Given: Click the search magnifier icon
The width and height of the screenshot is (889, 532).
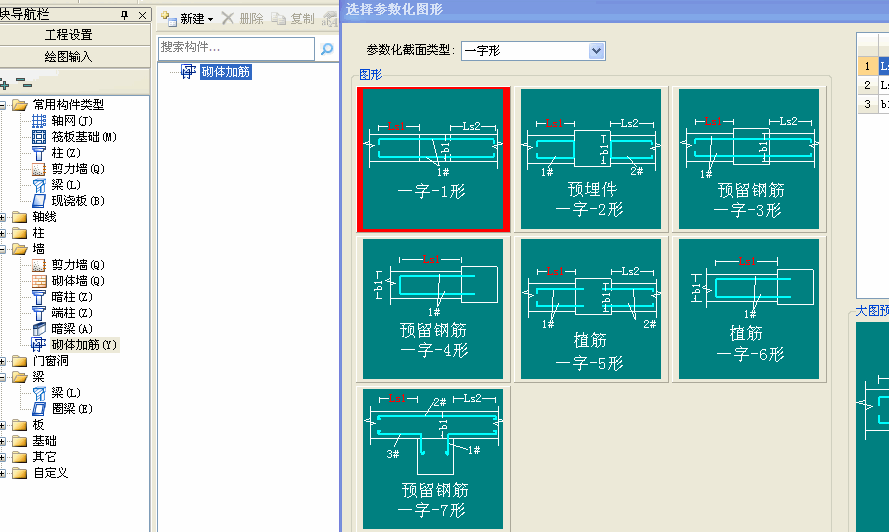Looking at the screenshot, I should pos(327,49).
